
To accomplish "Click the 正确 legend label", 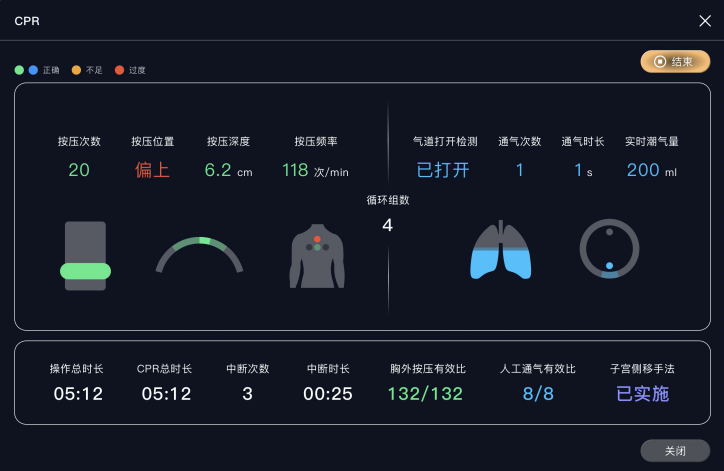I will [x=51, y=70].
